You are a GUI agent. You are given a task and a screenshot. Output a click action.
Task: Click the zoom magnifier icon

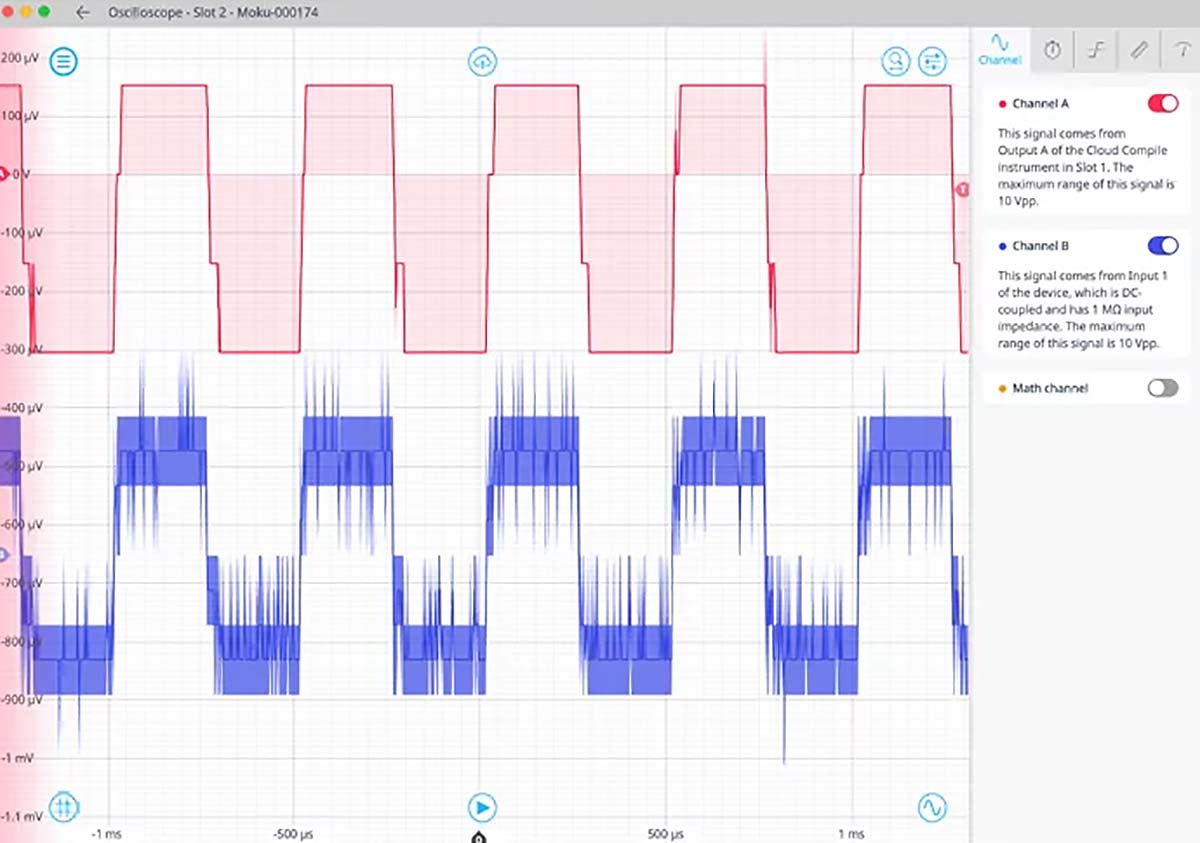point(895,62)
